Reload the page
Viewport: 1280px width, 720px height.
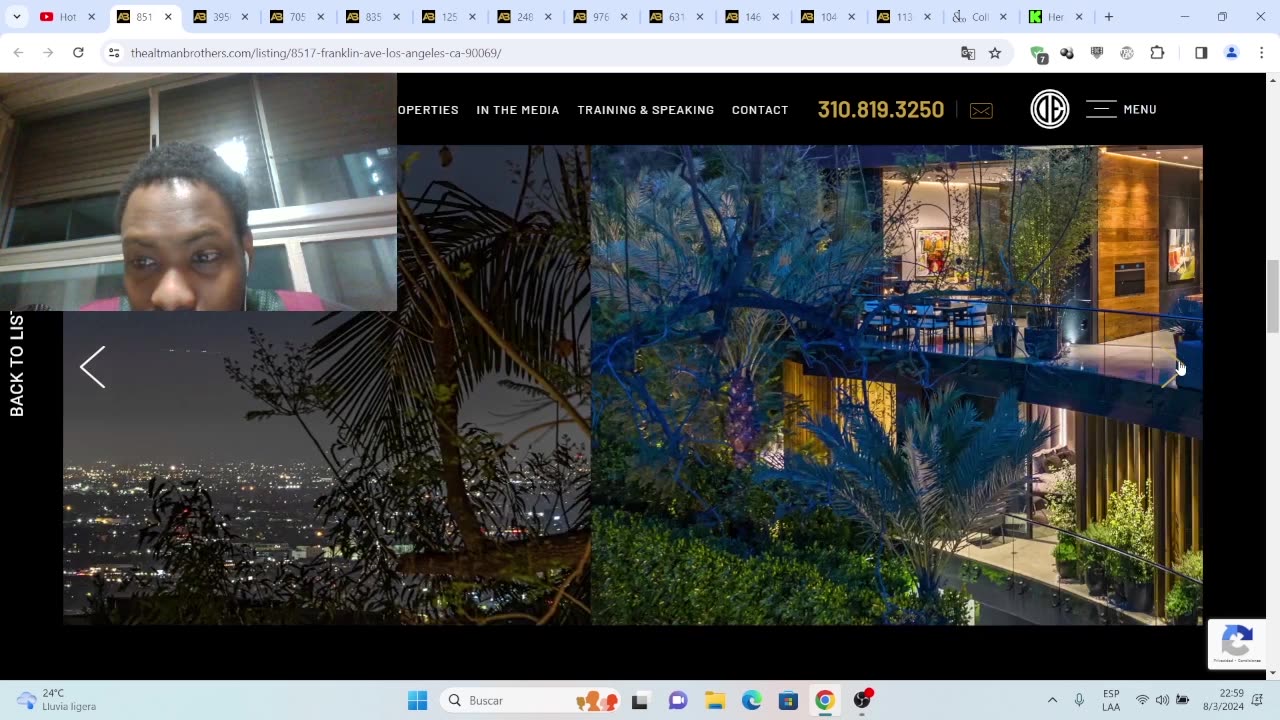78,53
